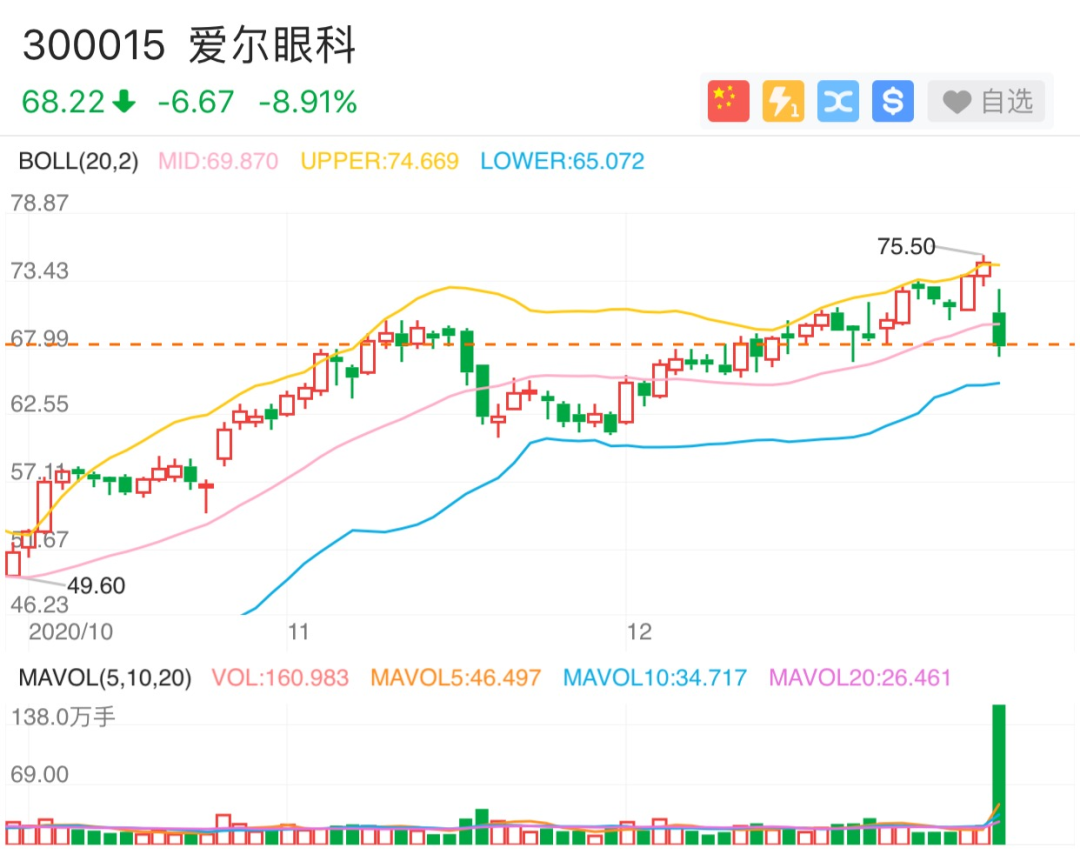
Task: Open the MAVOL(5,10,20) indicator settings
Action: click(105, 678)
